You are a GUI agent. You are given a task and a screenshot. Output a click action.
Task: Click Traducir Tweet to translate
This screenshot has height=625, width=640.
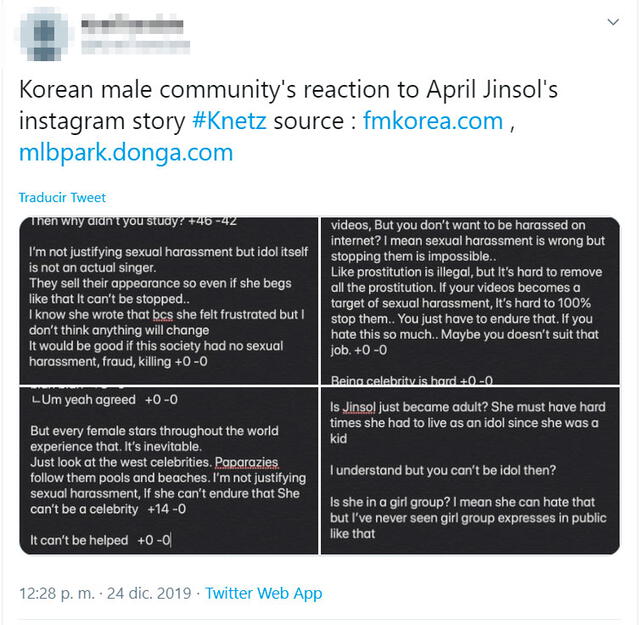[62, 198]
